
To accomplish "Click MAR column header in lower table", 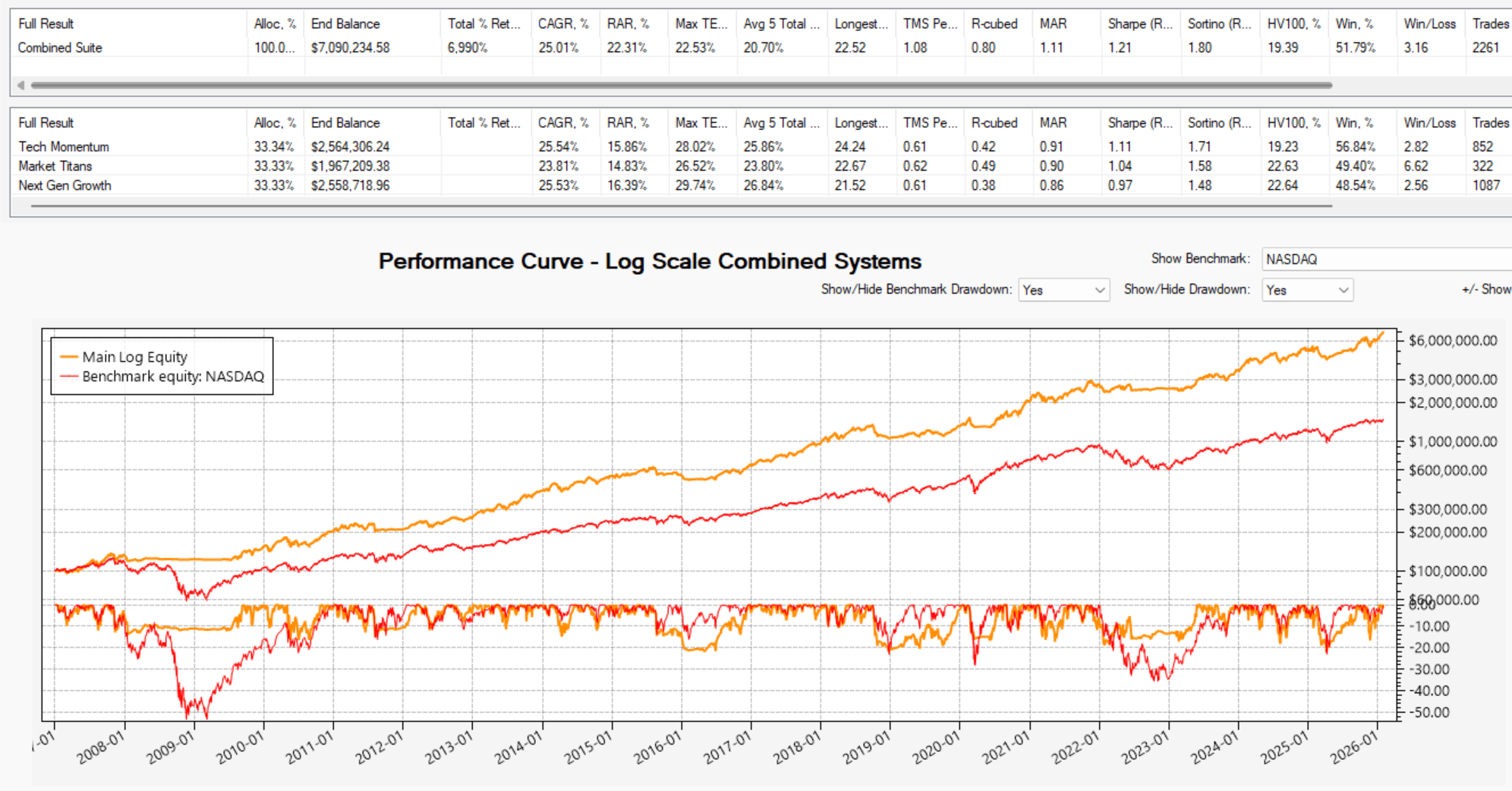I will [1053, 123].
